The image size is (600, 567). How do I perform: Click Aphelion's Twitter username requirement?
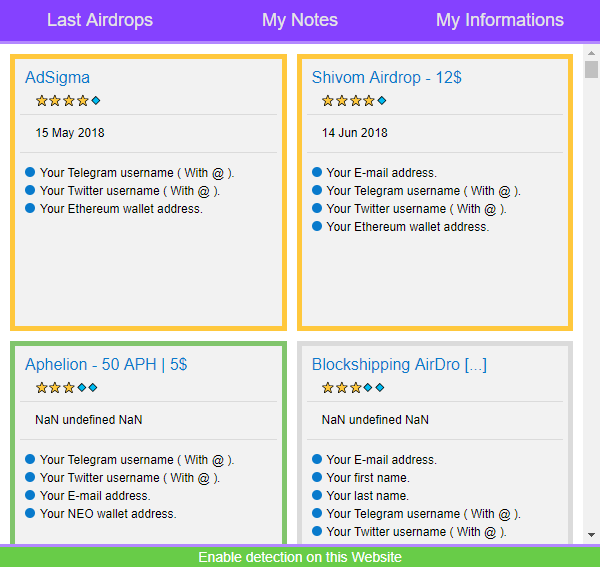point(123,477)
